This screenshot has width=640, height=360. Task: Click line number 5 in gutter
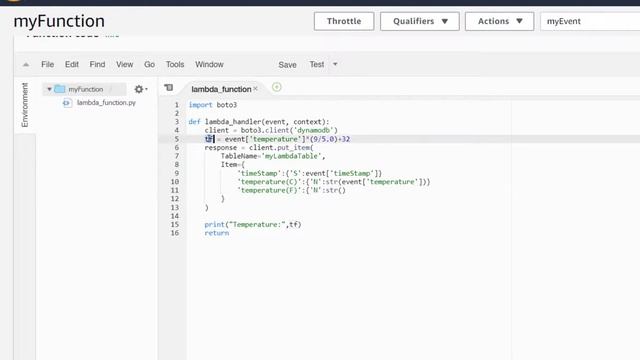tap(177, 139)
